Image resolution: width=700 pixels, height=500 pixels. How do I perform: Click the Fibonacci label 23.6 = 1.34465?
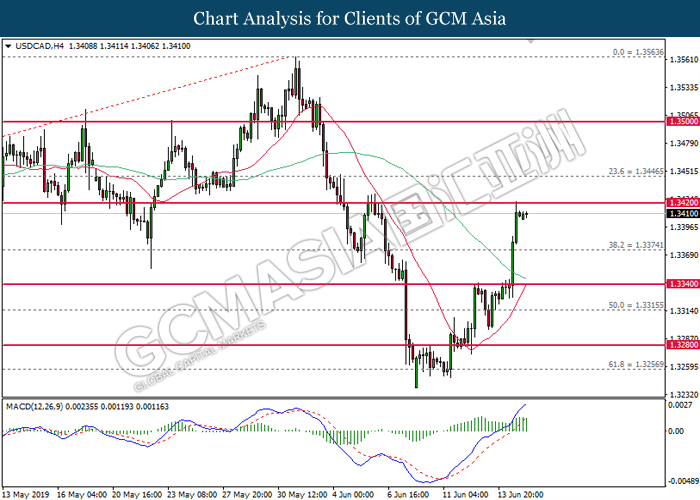(x=636, y=171)
